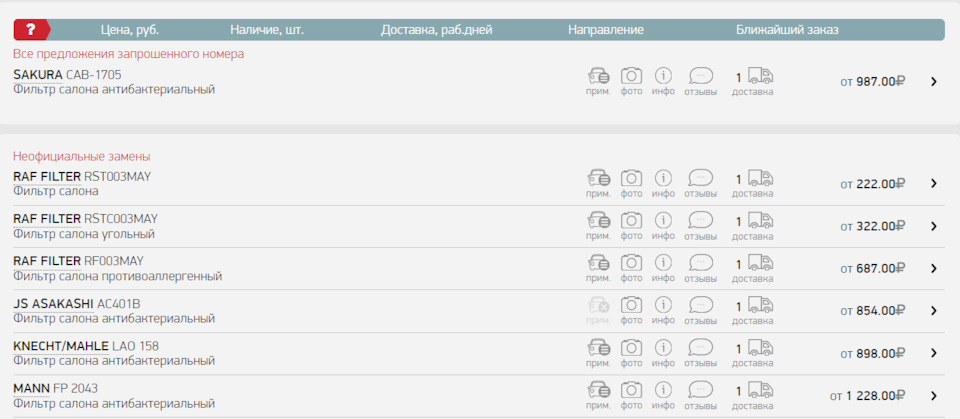Show info for RAF FILTER RF003MAY

click(663, 263)
